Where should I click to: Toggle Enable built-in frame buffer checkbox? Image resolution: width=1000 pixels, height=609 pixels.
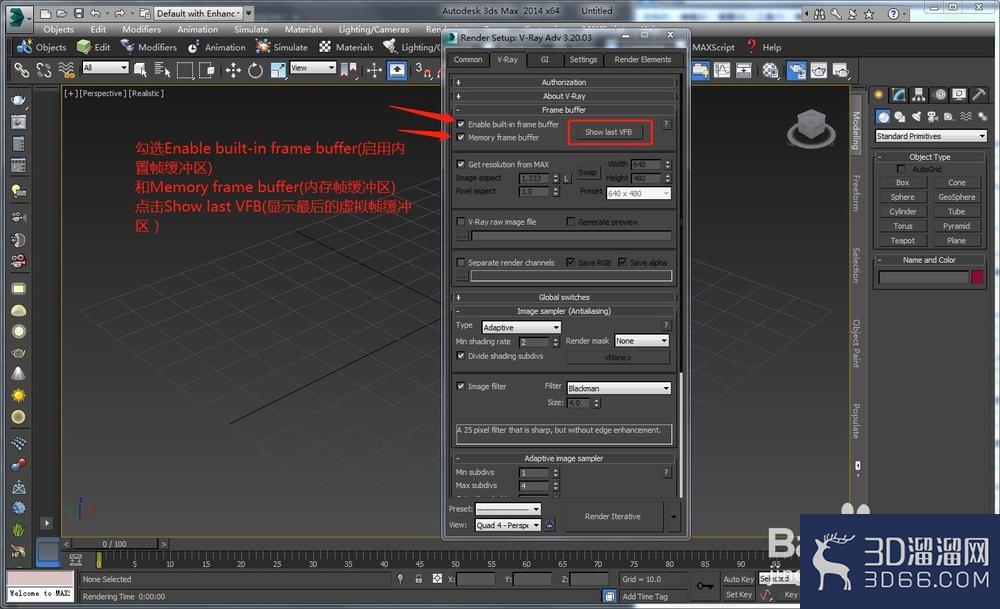pos(461,124)
